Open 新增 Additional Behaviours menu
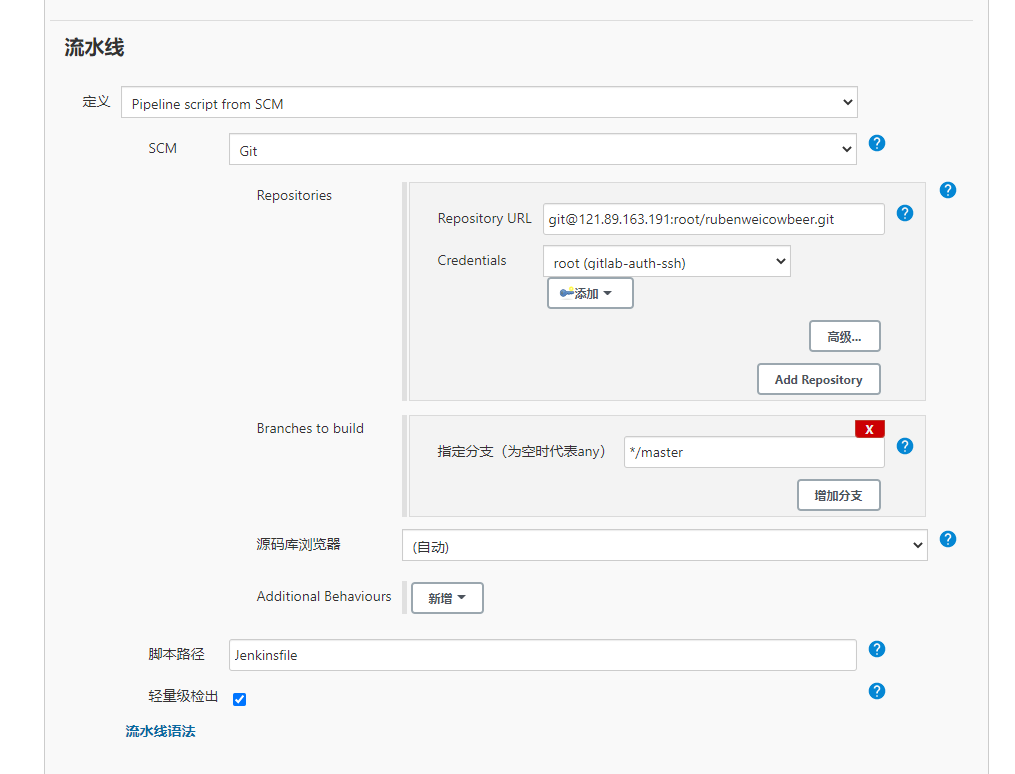Screen dimensions: 1015x774 coord(447,598)
